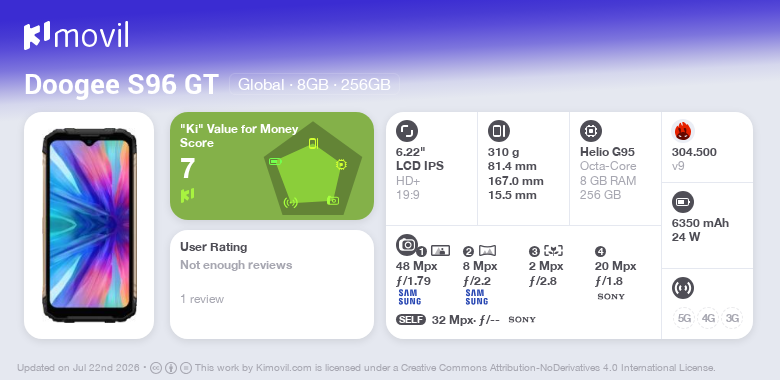Select the 3G network badge

click(732, 318)
